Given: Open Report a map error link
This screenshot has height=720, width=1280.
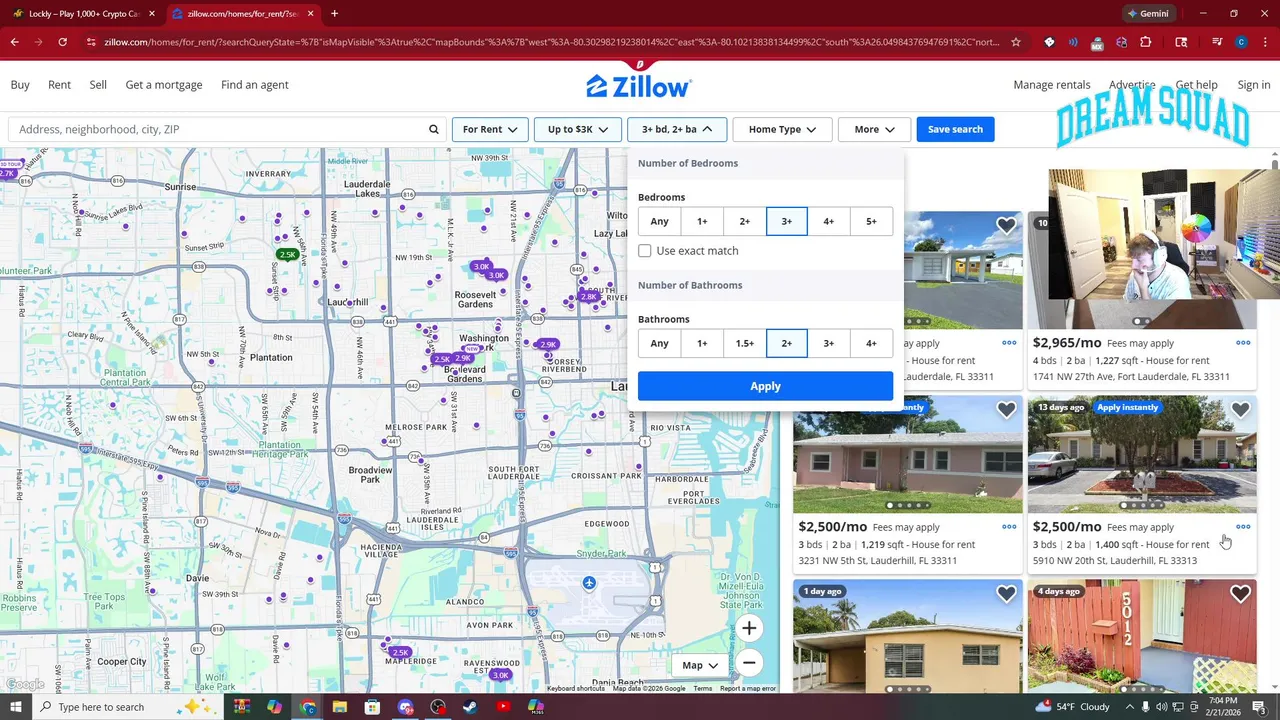Looking at the screenshot, I should pos(747,688).
